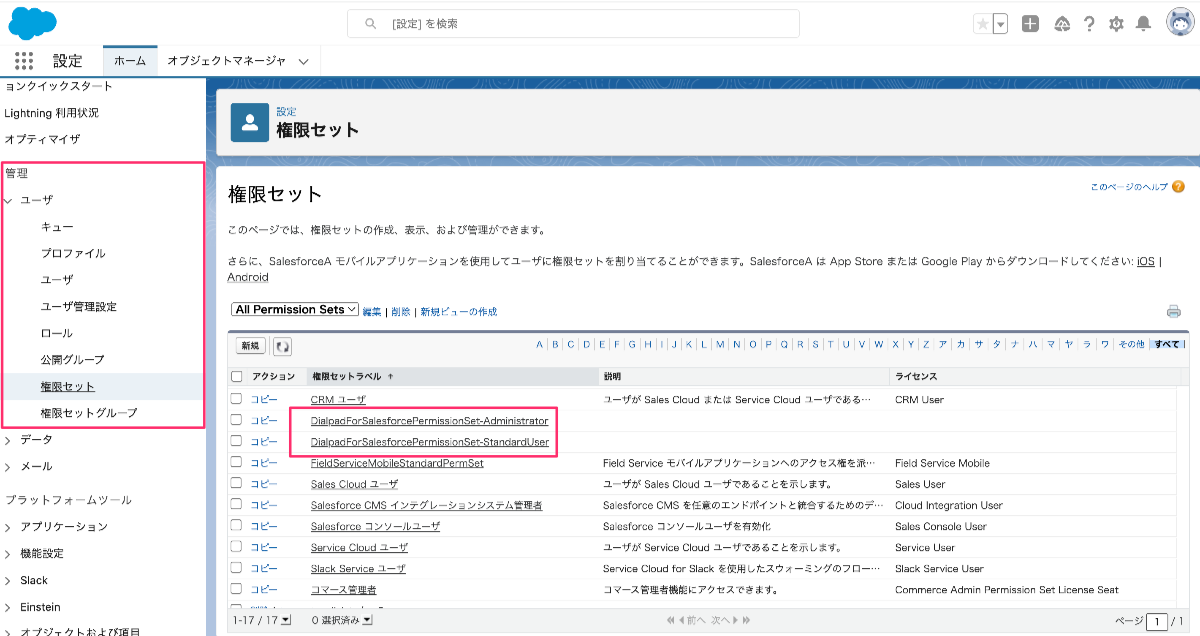The height and width of the screenshot is (636, 1200).
Task: Expand the データ section
Action: pyautogui.click(x=9, y=440)
